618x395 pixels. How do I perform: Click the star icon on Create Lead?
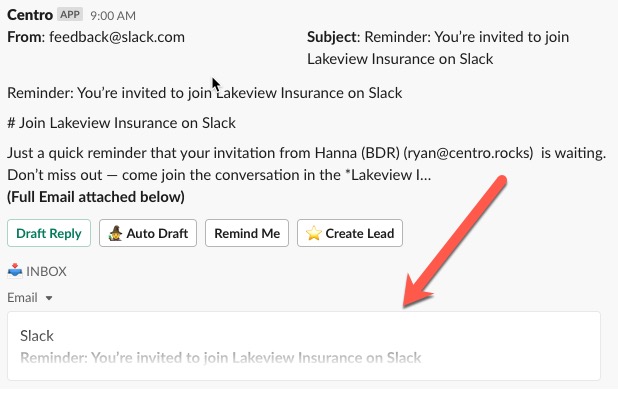pos(314,233)
